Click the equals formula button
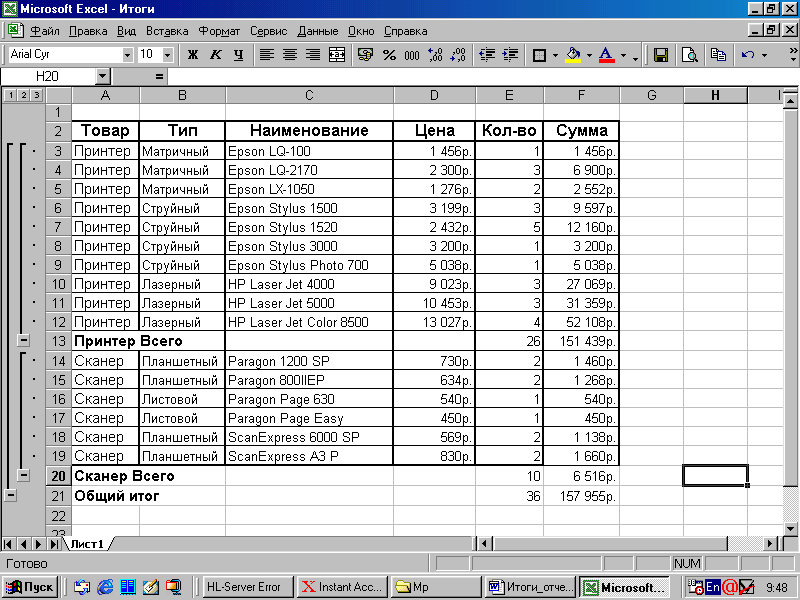 coord(159,77)
